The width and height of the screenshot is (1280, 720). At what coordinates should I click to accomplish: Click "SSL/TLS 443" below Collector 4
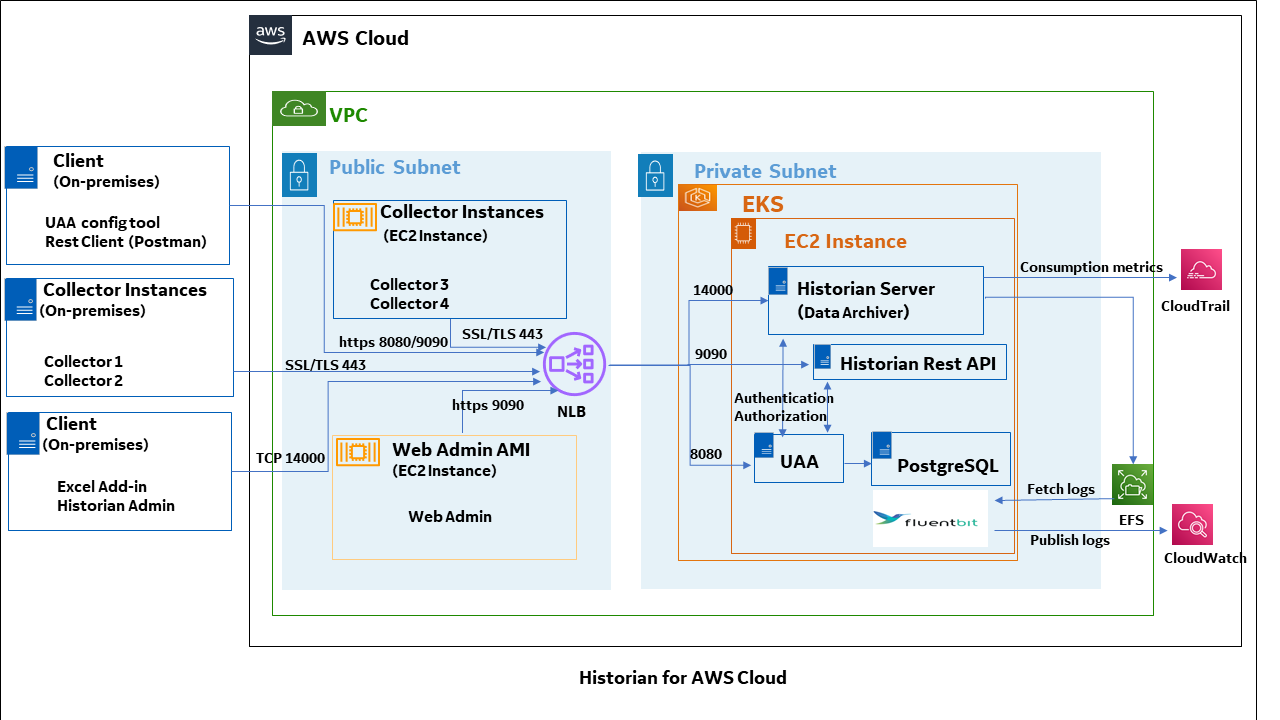point(502,334)
